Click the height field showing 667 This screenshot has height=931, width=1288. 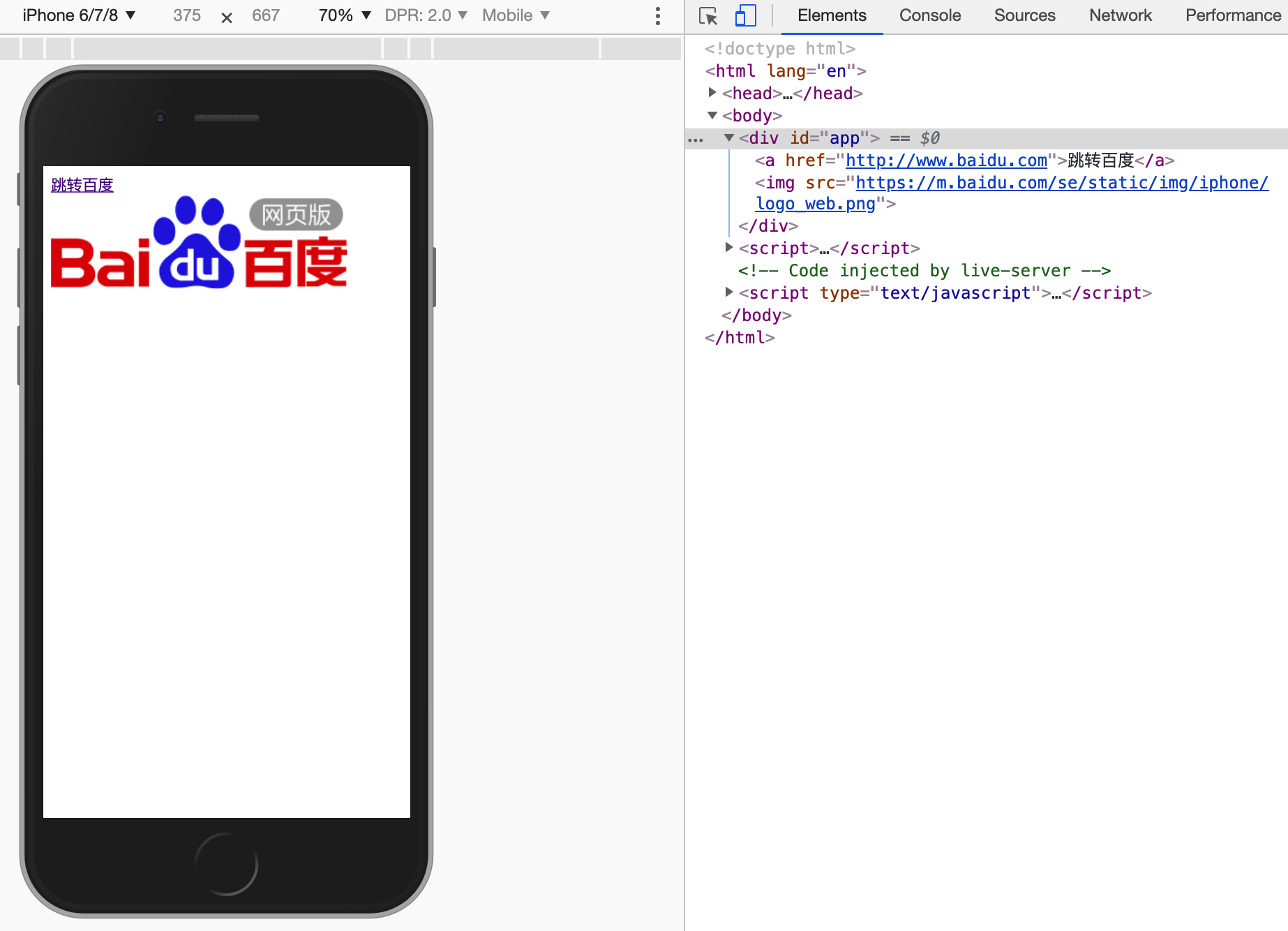click(x=266, y=15)
